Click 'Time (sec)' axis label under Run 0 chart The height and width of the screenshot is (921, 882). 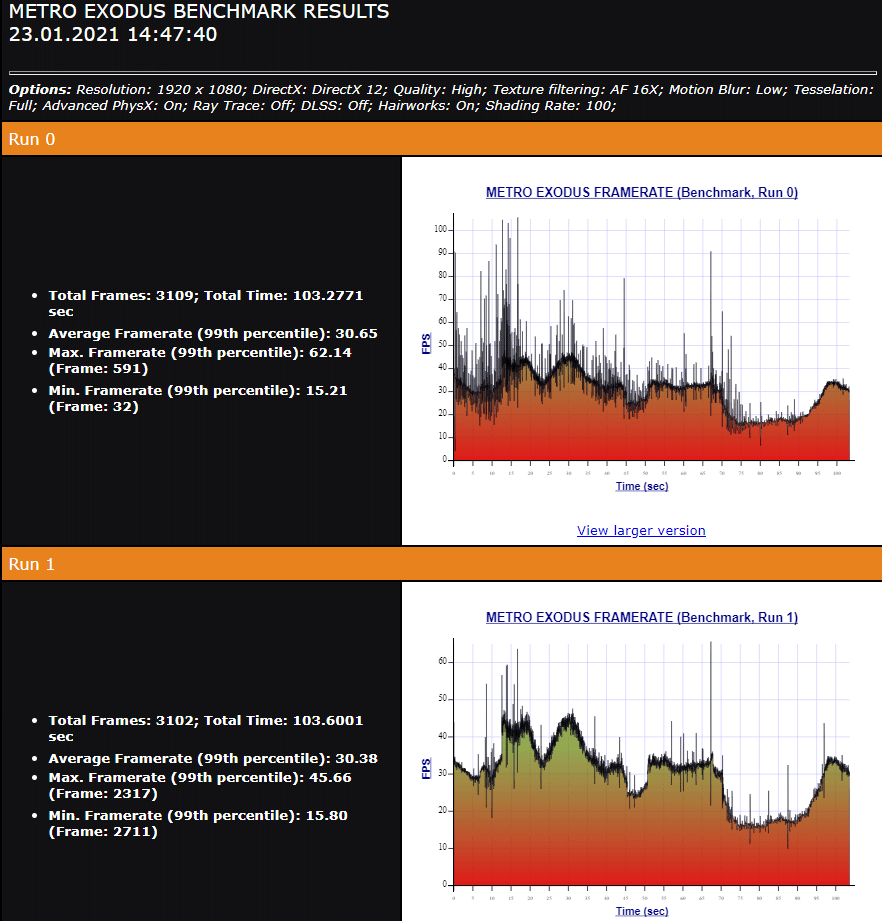642,486
